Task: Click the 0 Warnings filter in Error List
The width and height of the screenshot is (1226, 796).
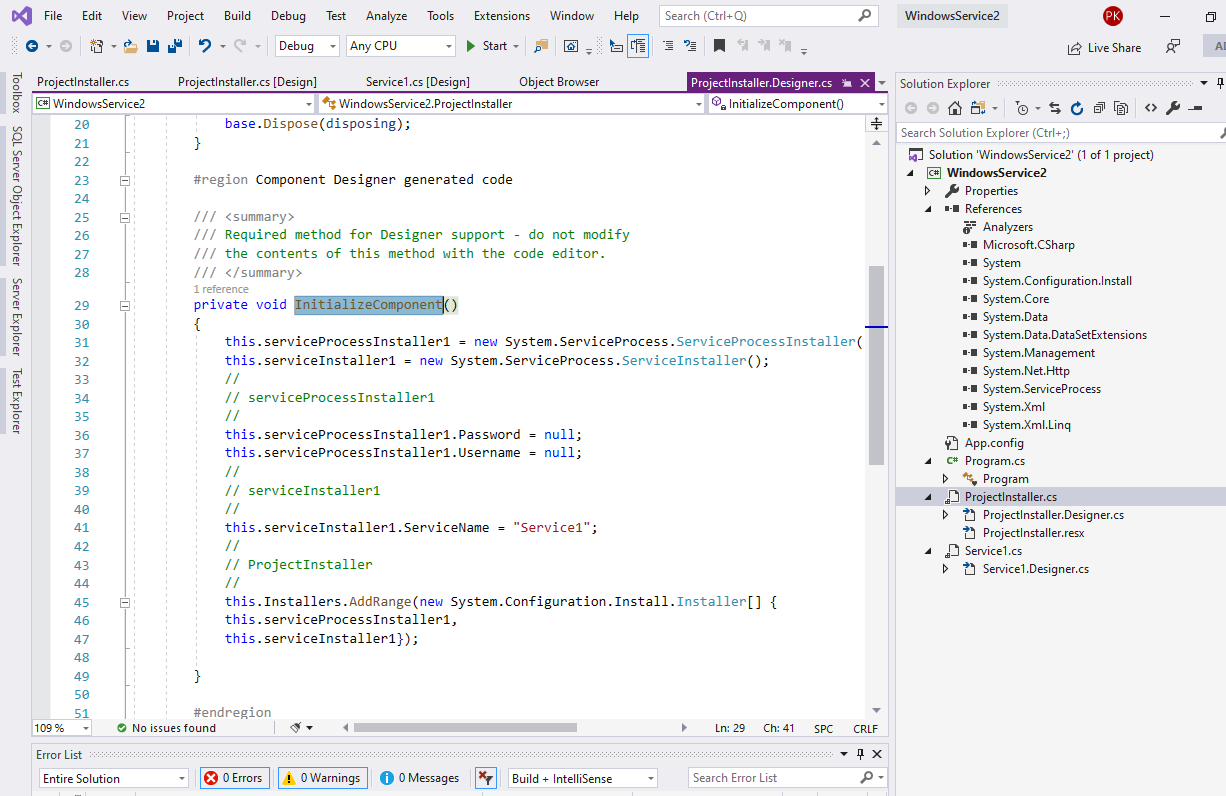Action: point(322,777)
